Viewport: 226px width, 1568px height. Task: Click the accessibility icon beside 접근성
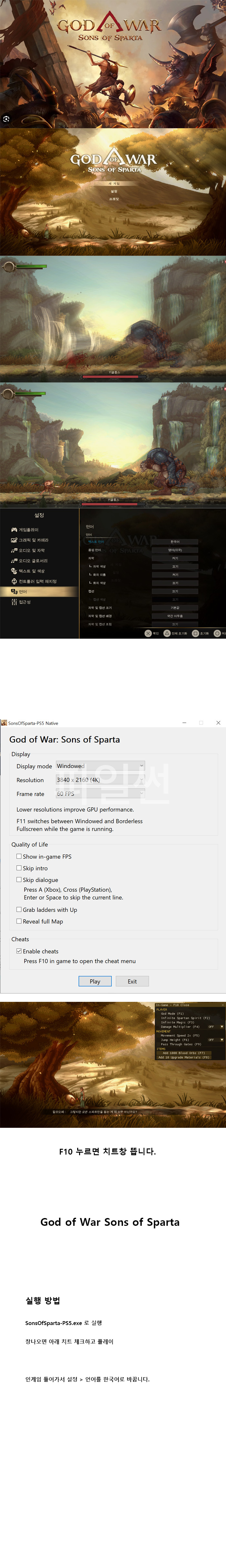coord(14,602)
